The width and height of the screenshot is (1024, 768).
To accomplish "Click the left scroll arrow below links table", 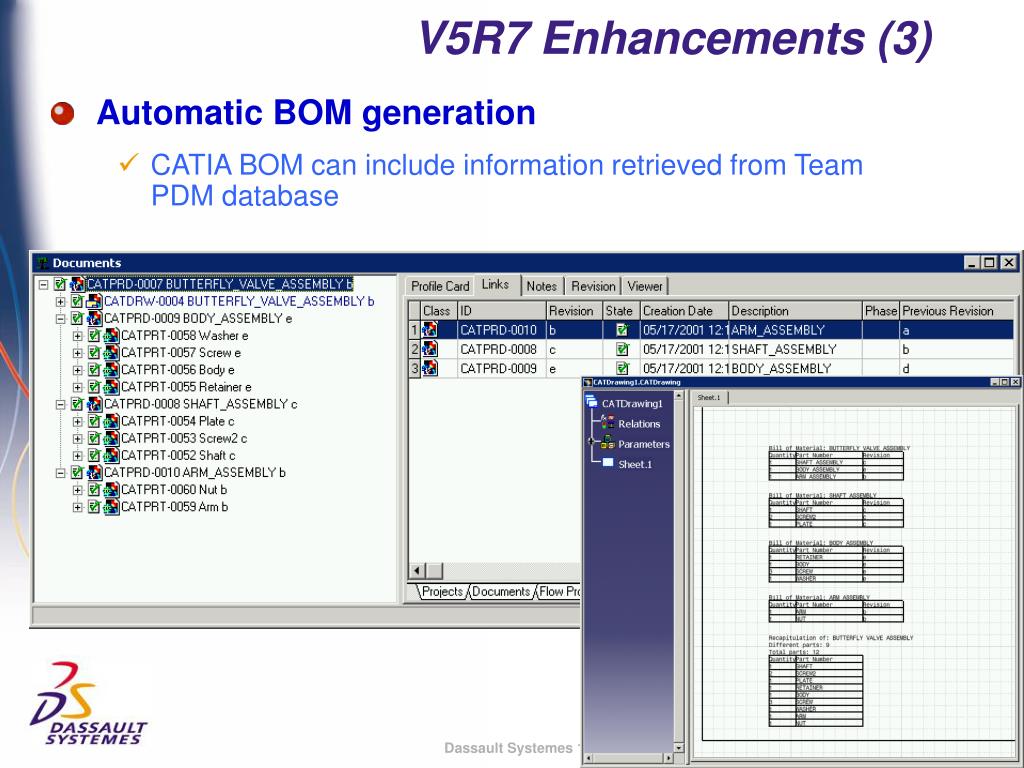I will tap(418, 570).
